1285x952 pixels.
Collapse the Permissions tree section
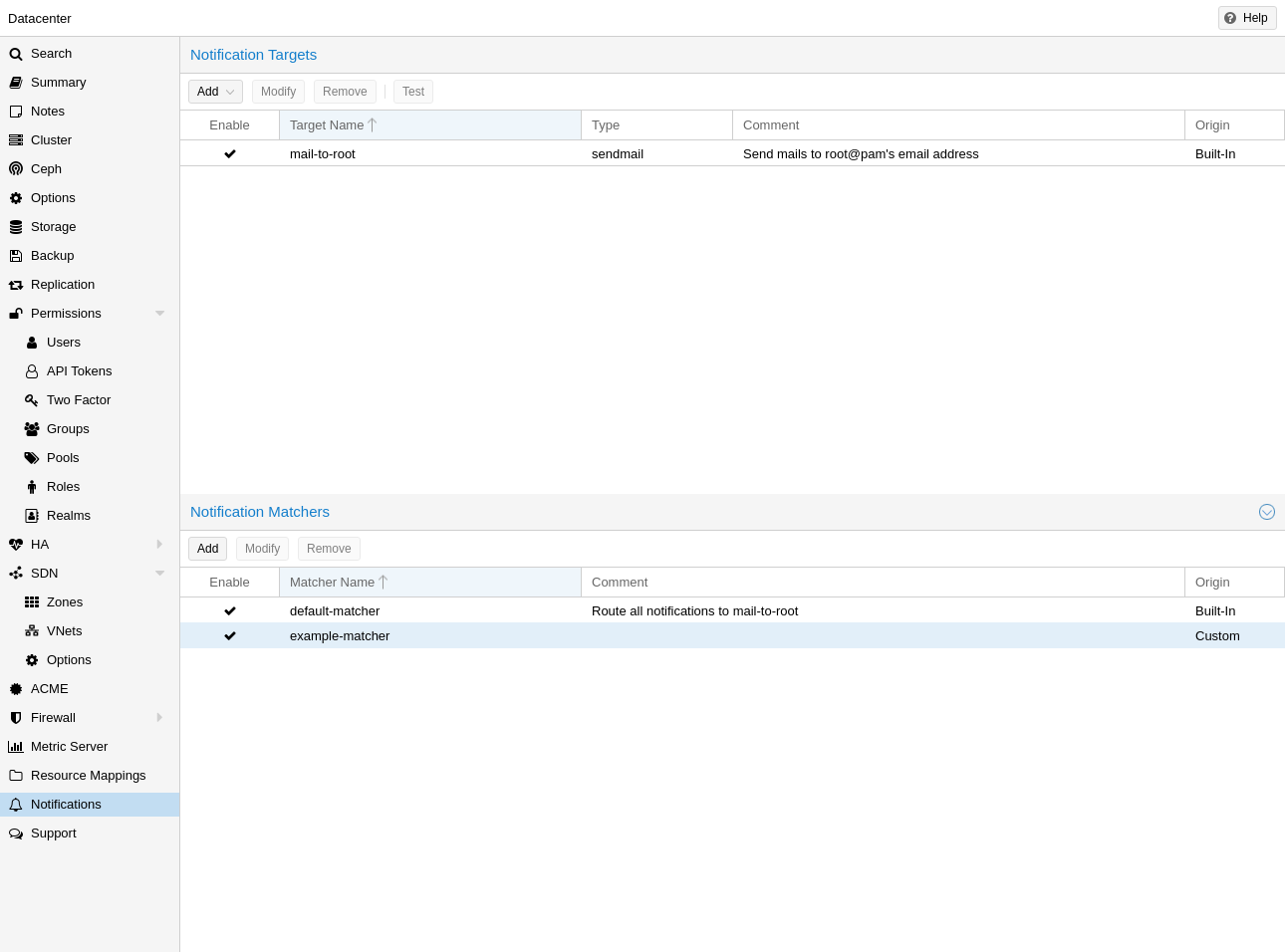point(159,314)
